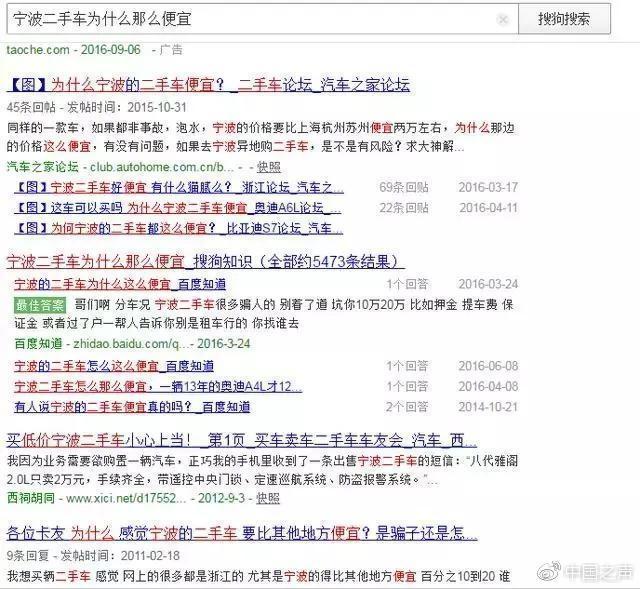Click the date 2014-10-21
This screenshot has width=640, height=589.
pos(488,407)
